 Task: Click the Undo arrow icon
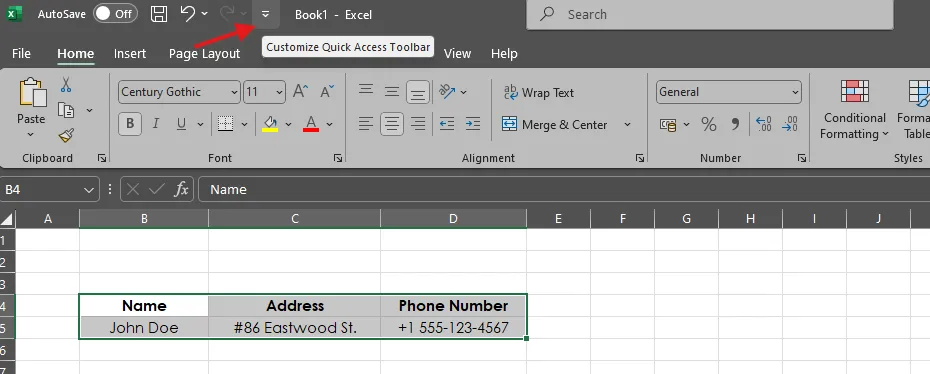187,14
